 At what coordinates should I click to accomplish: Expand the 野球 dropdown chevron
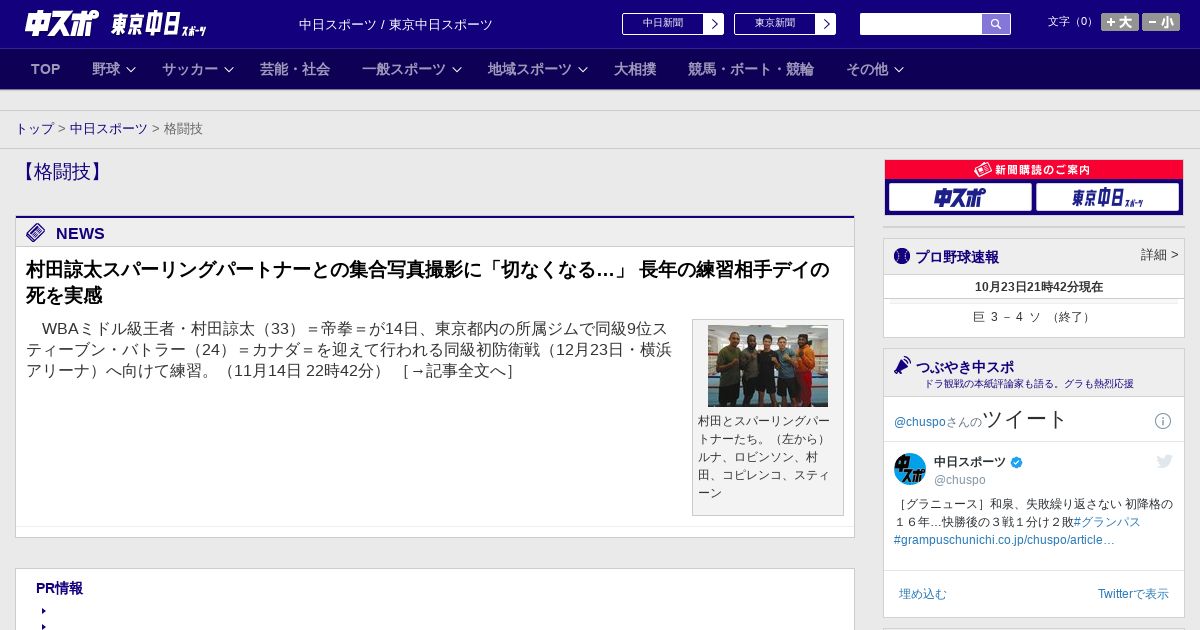131,70
